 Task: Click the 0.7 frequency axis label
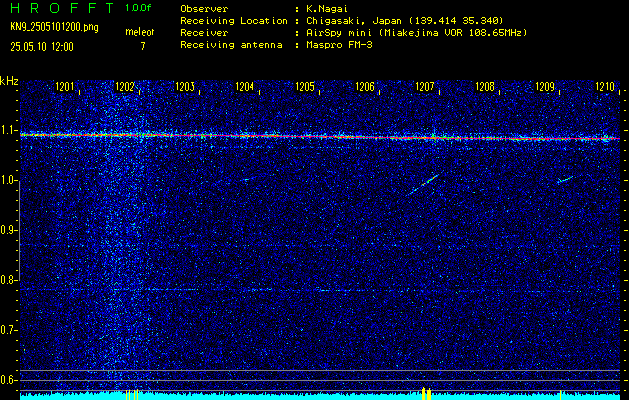[x=8, y=330]
